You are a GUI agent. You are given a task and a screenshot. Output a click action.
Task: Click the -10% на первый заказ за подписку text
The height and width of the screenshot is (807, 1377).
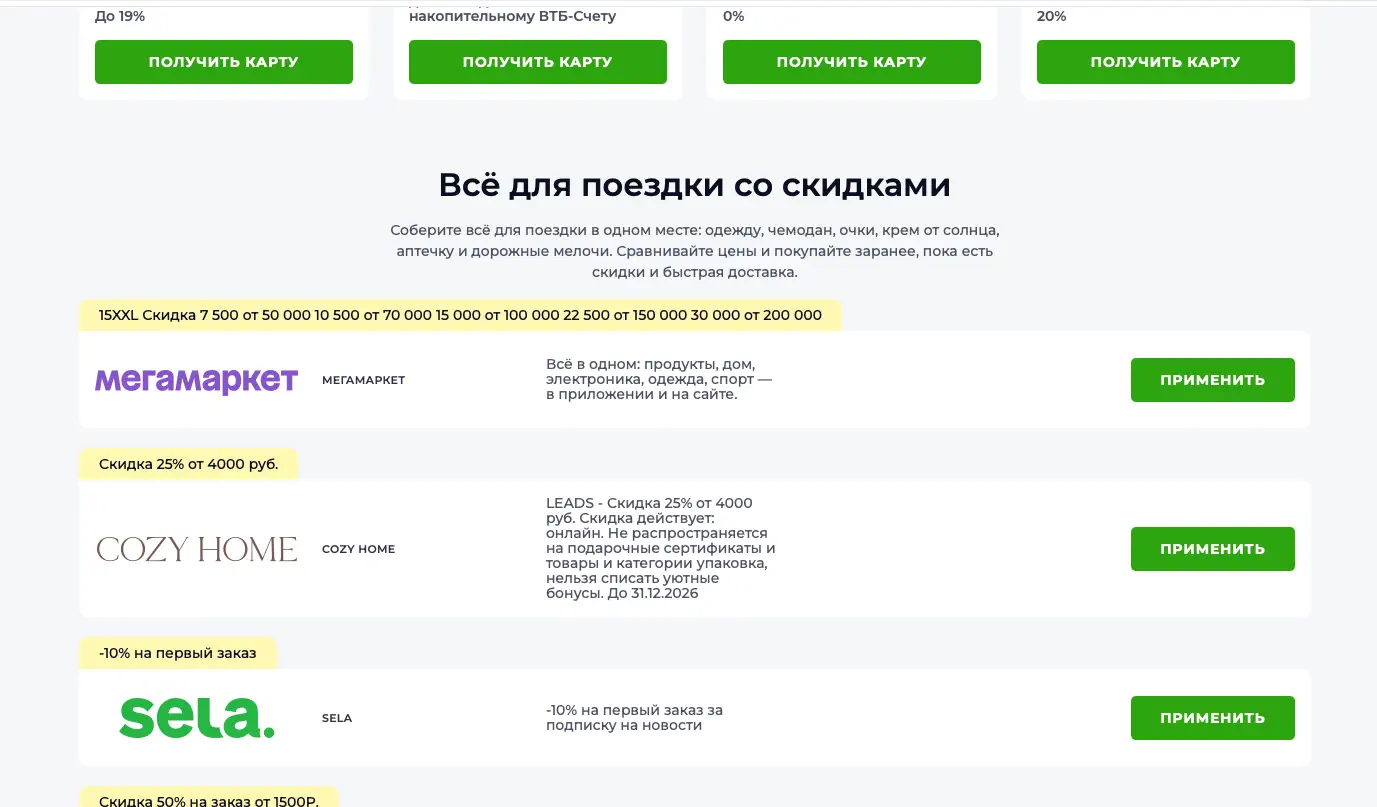[x=634, y=717]
